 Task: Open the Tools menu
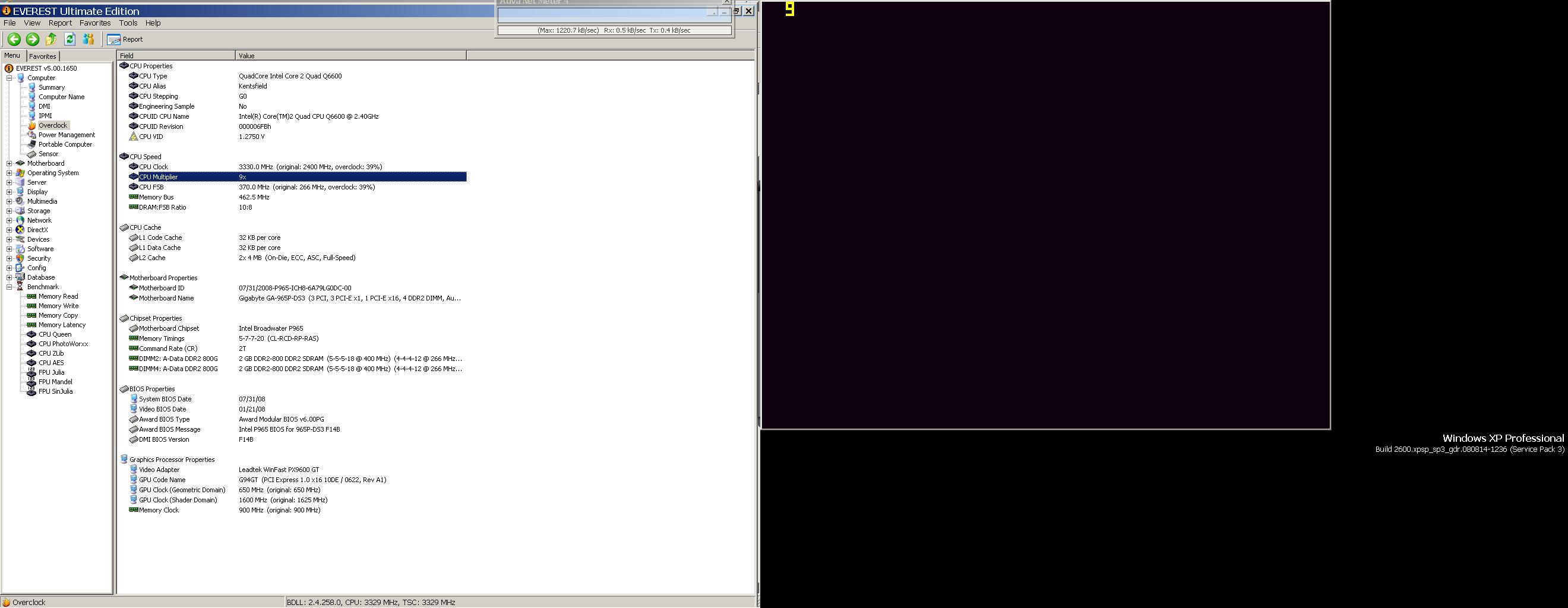coord(128,23)
